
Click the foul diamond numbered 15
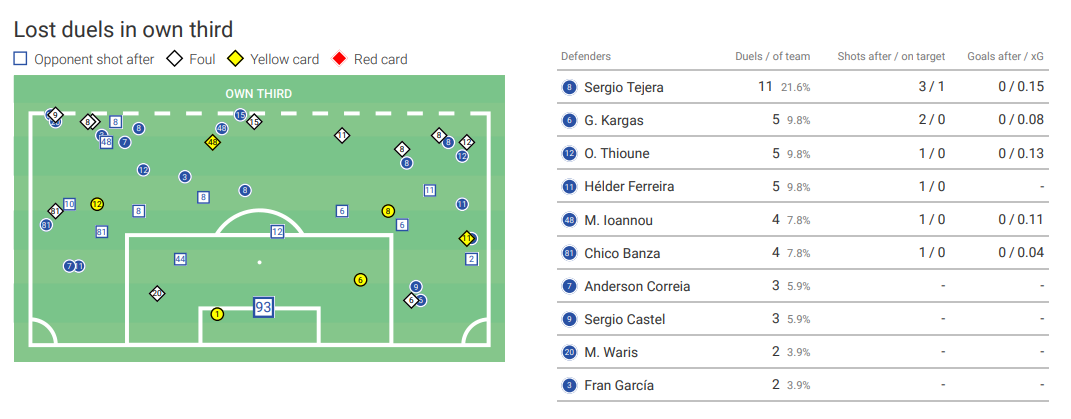254,122
